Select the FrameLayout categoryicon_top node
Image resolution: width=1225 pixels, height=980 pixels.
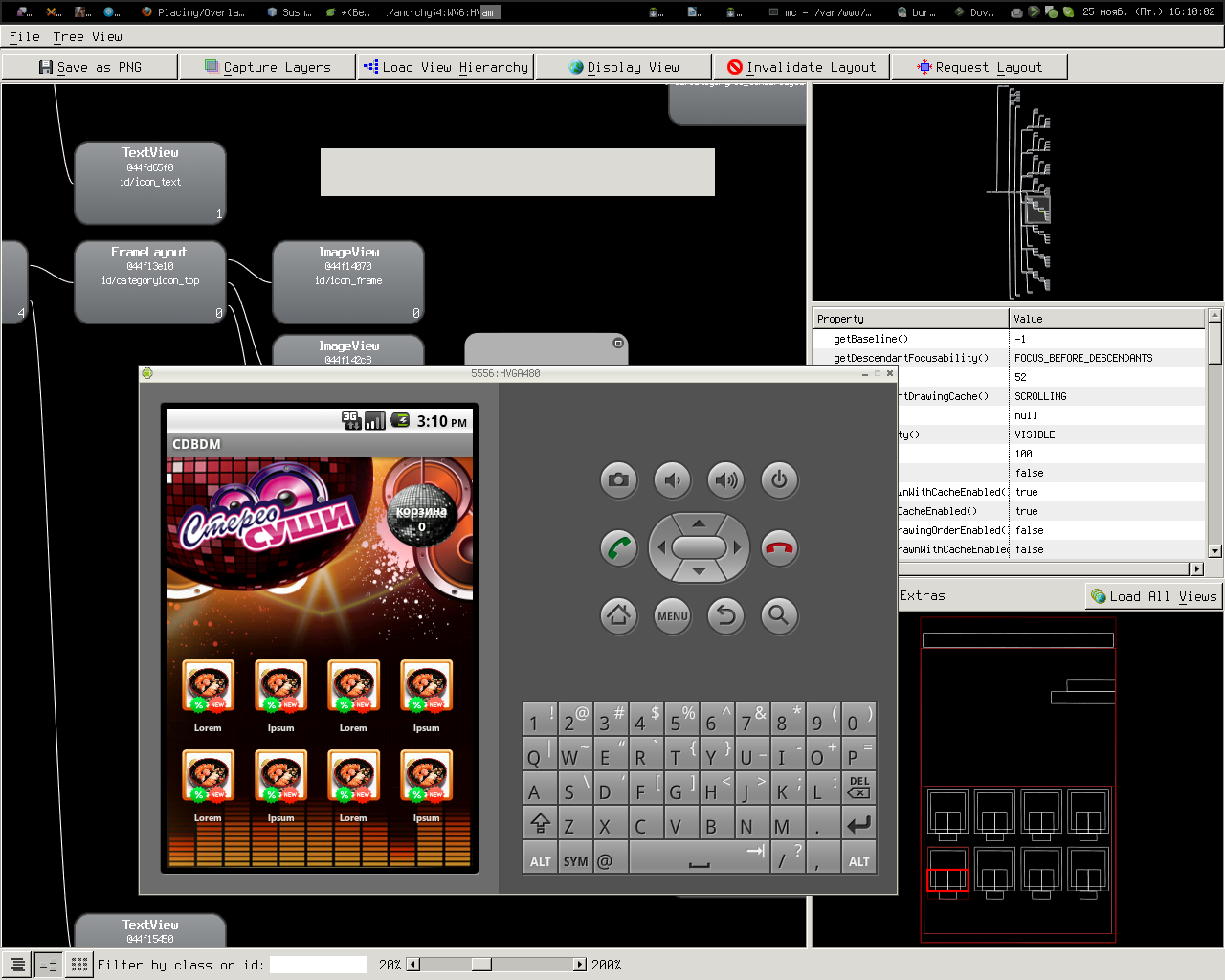click(150, 281)
